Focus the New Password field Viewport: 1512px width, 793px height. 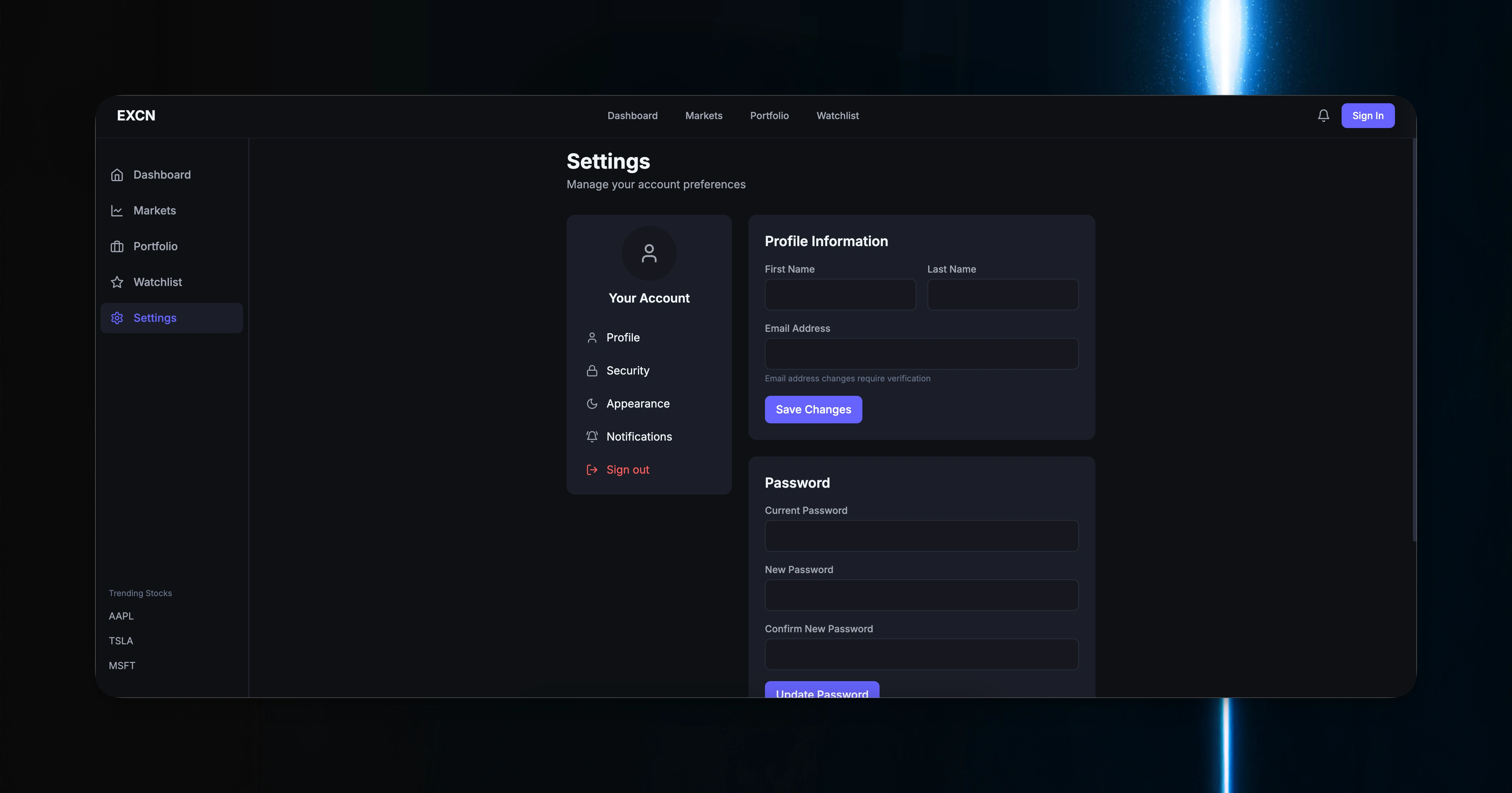pos(922,595)
